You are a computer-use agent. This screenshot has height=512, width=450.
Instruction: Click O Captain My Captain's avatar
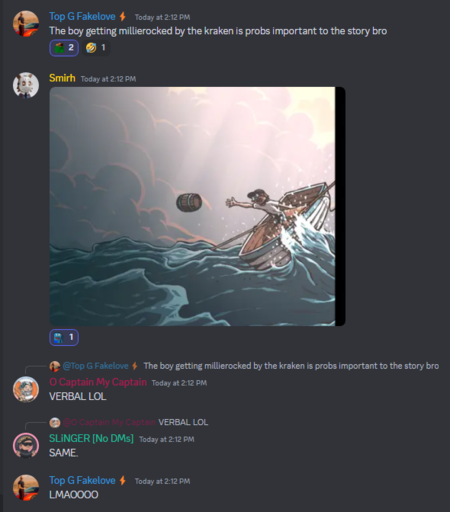click(x=26, y=389)
